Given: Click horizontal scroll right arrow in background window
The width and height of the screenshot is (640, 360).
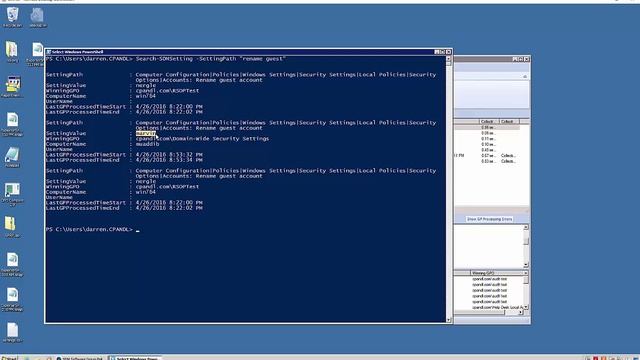Looking at the screenshot, I should (520, 313).
